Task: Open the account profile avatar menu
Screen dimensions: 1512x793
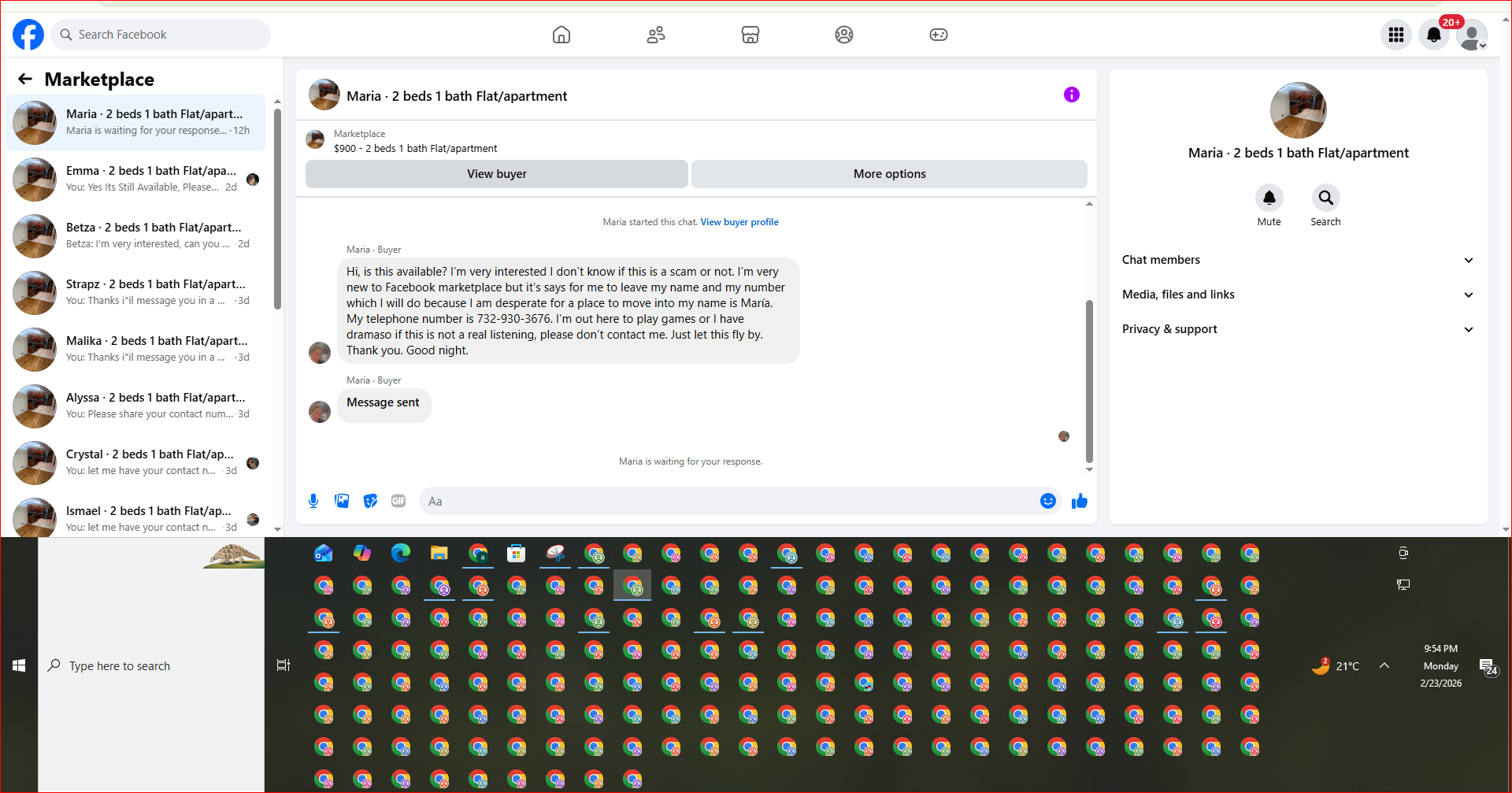Action: click(x=1472, y=35)
